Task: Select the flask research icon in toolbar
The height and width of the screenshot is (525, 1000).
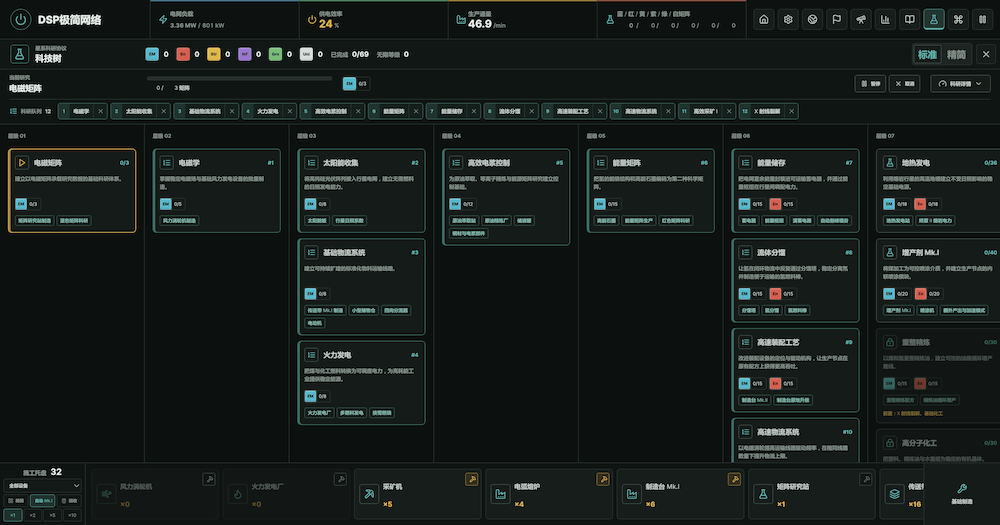Action: coord(934,20)
